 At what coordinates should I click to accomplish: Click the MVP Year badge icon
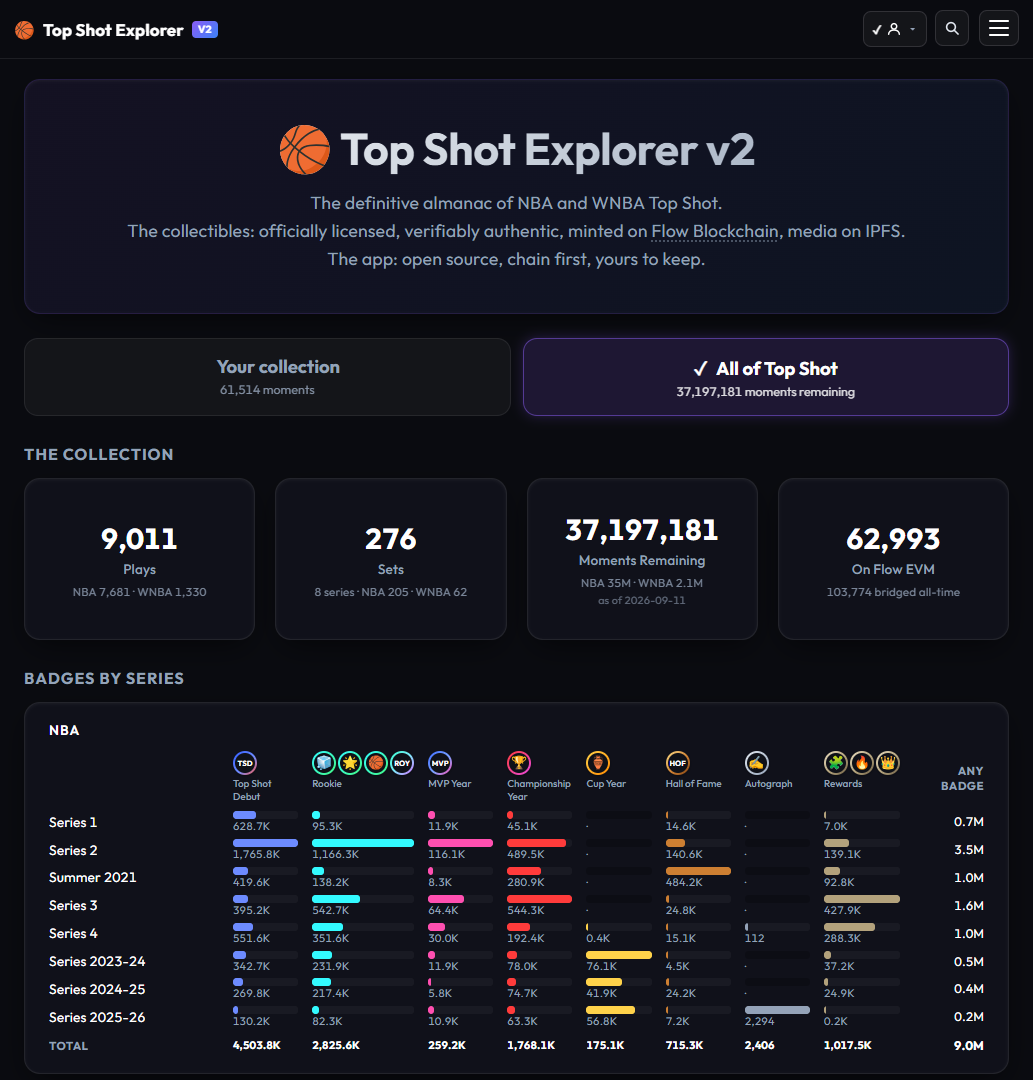440,763
